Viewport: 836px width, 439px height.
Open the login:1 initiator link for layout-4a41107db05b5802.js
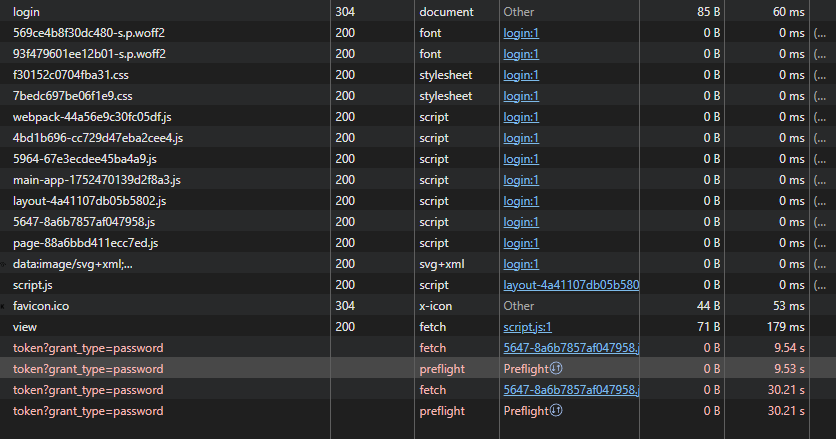[x=521, y=201]
